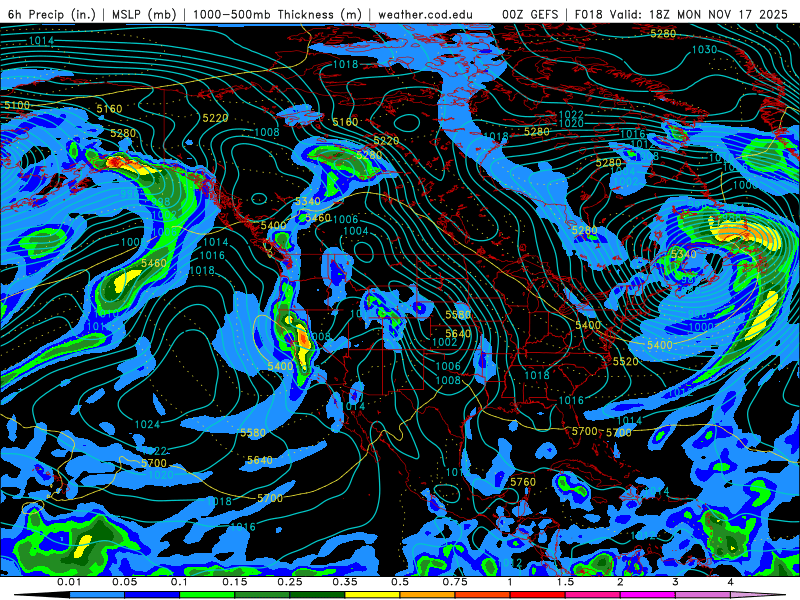Click the "1024" isobar label

point(147,424)
